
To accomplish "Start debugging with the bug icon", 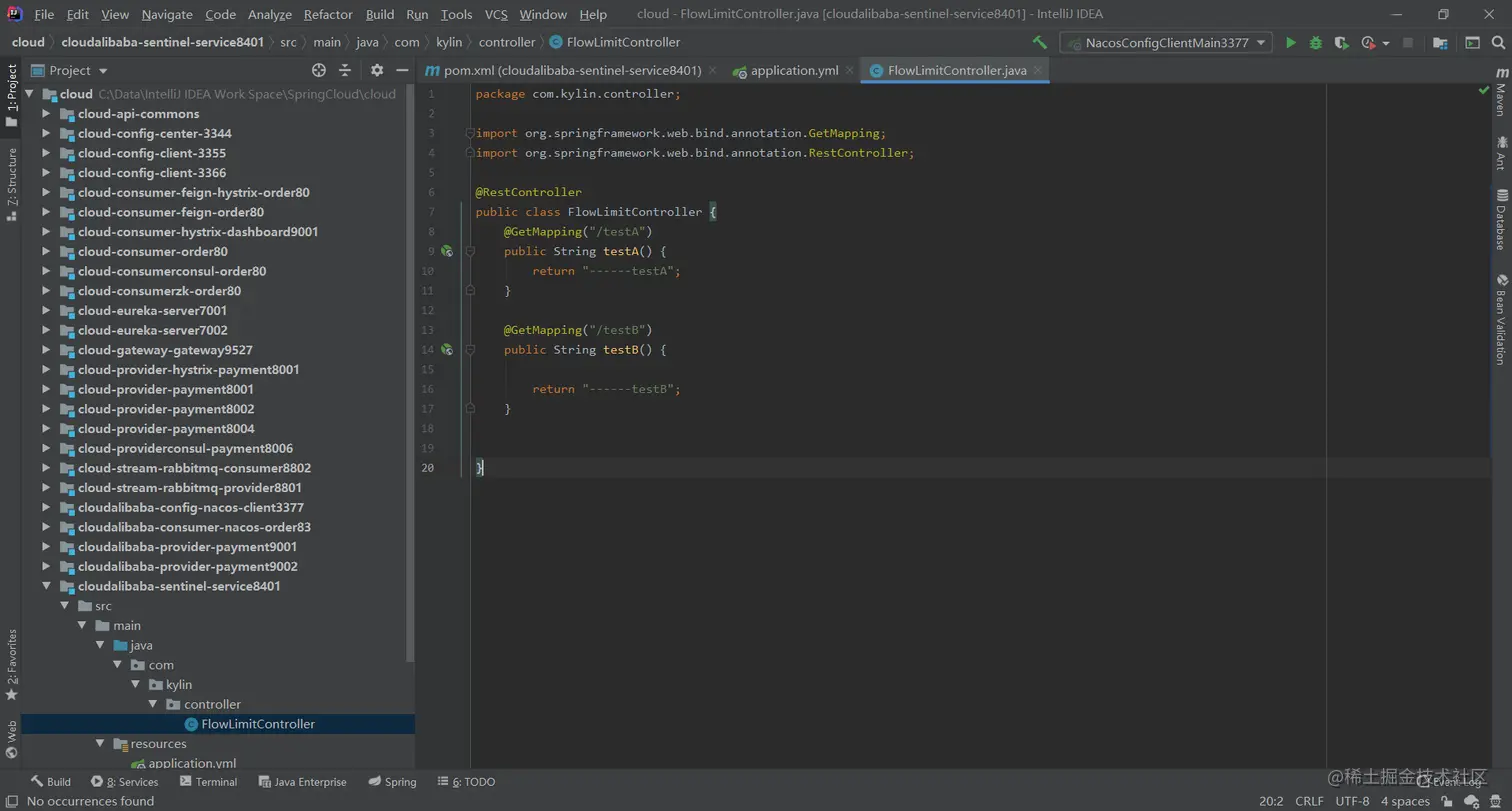I will tap(1316, 43).
